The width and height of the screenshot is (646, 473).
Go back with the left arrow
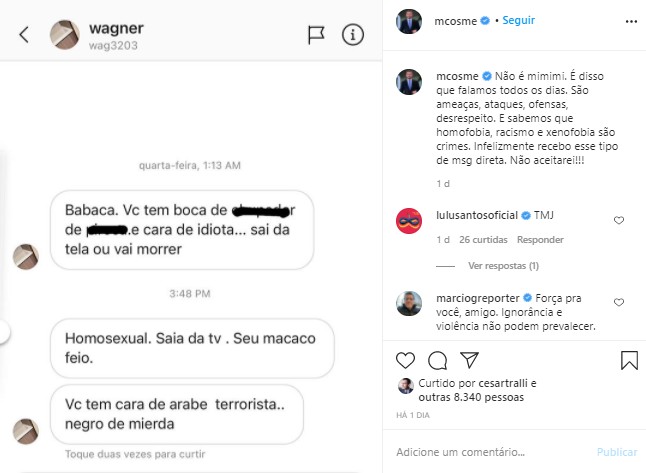pyautogui.click(x=24, y=35)
